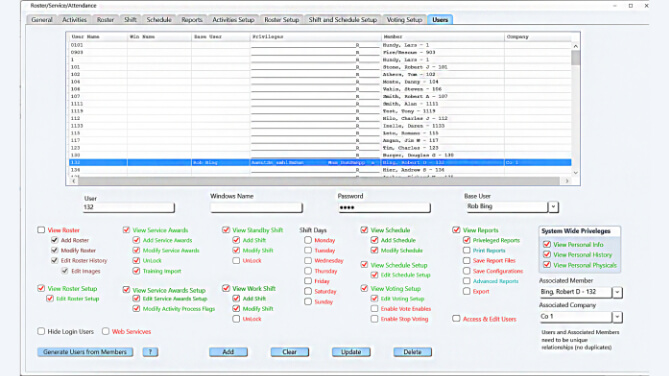
Task: Enable Web Services checkbox
Action: [x=105, y=331]
